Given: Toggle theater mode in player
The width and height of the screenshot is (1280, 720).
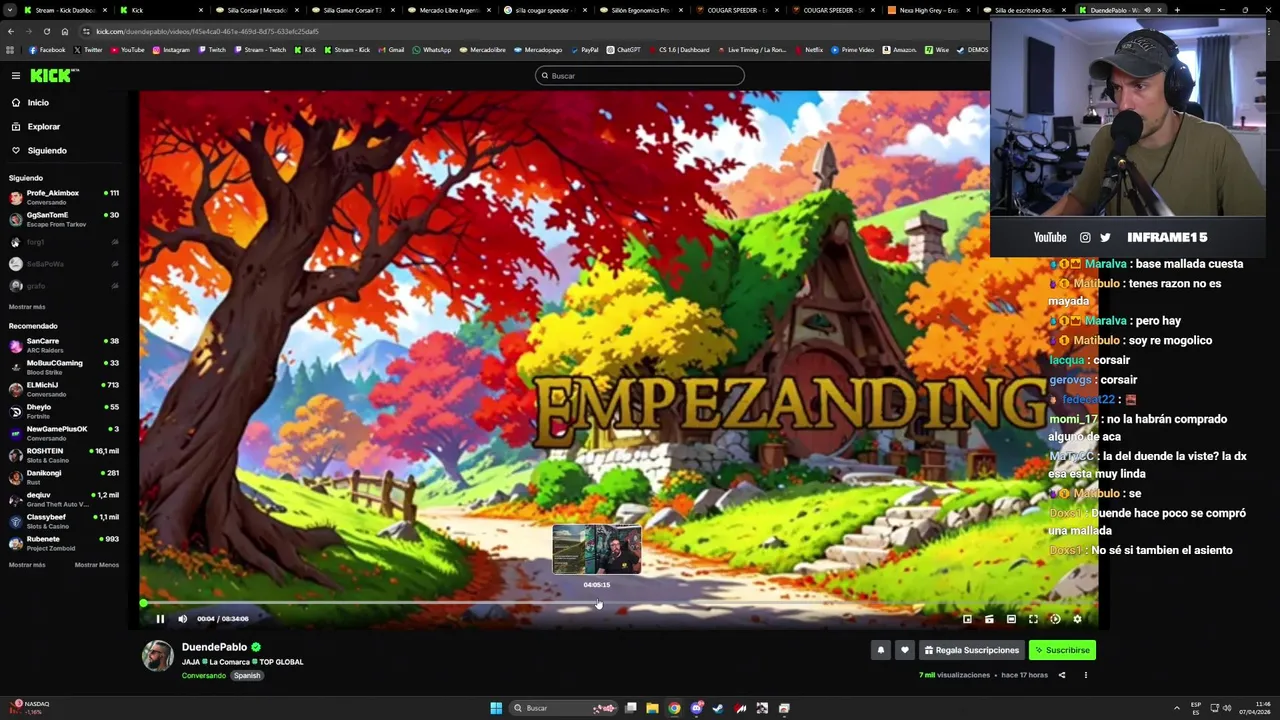Looking at the screenshot, I should [1011, 619].
